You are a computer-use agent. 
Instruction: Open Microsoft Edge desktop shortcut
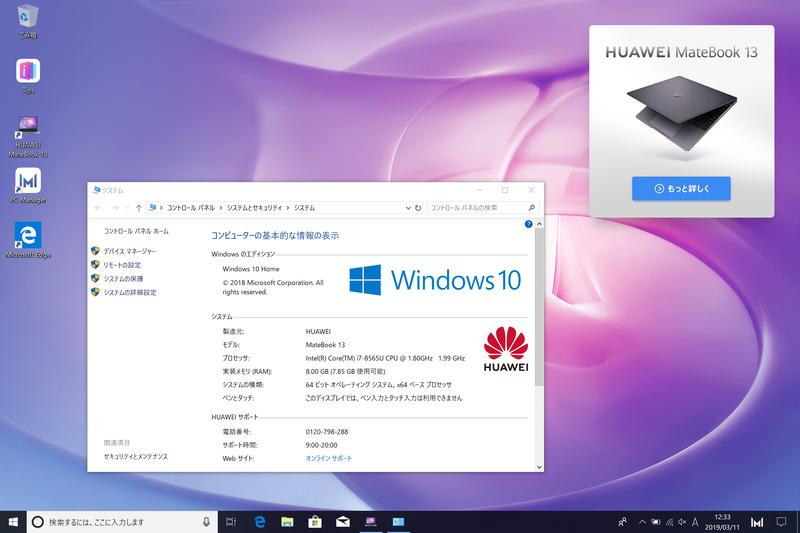[x=28, y=240]
